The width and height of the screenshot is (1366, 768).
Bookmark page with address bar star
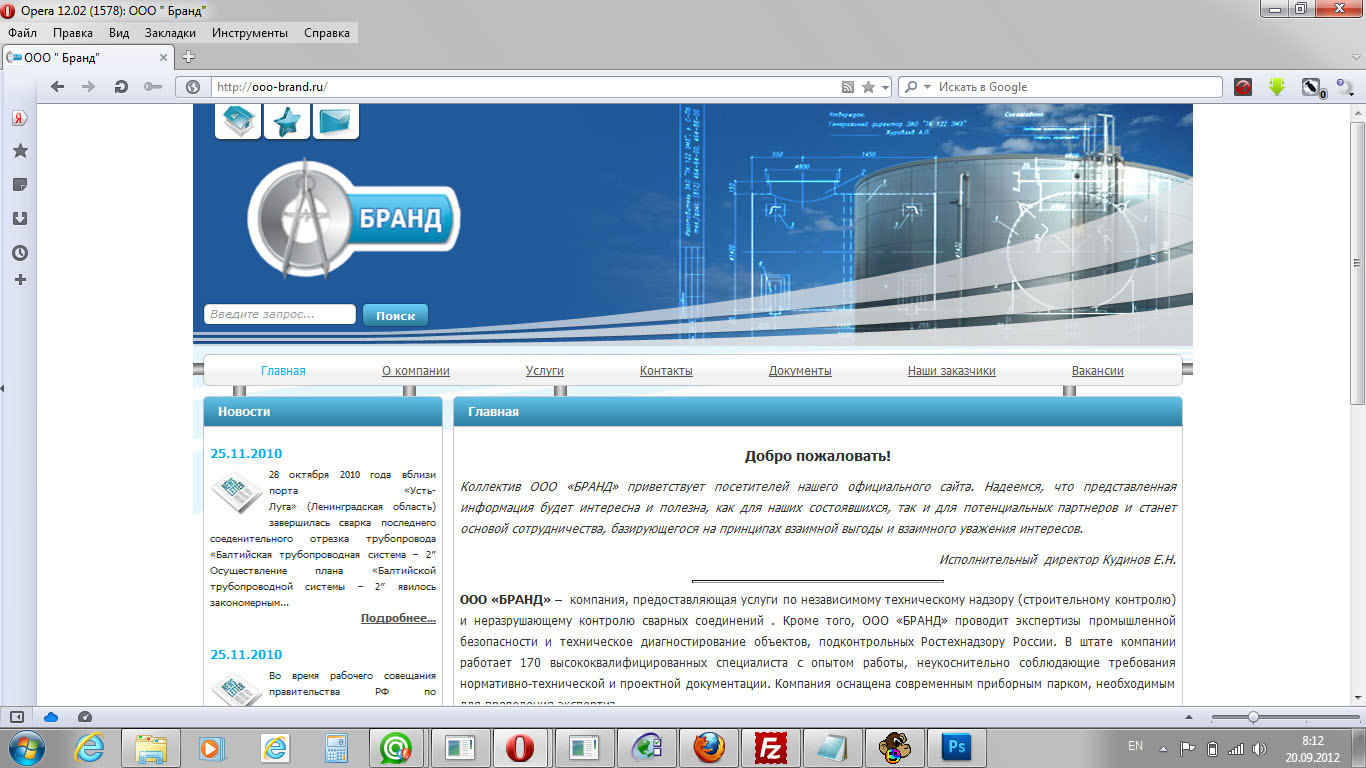pyautogui.click(x=869, y=87)
